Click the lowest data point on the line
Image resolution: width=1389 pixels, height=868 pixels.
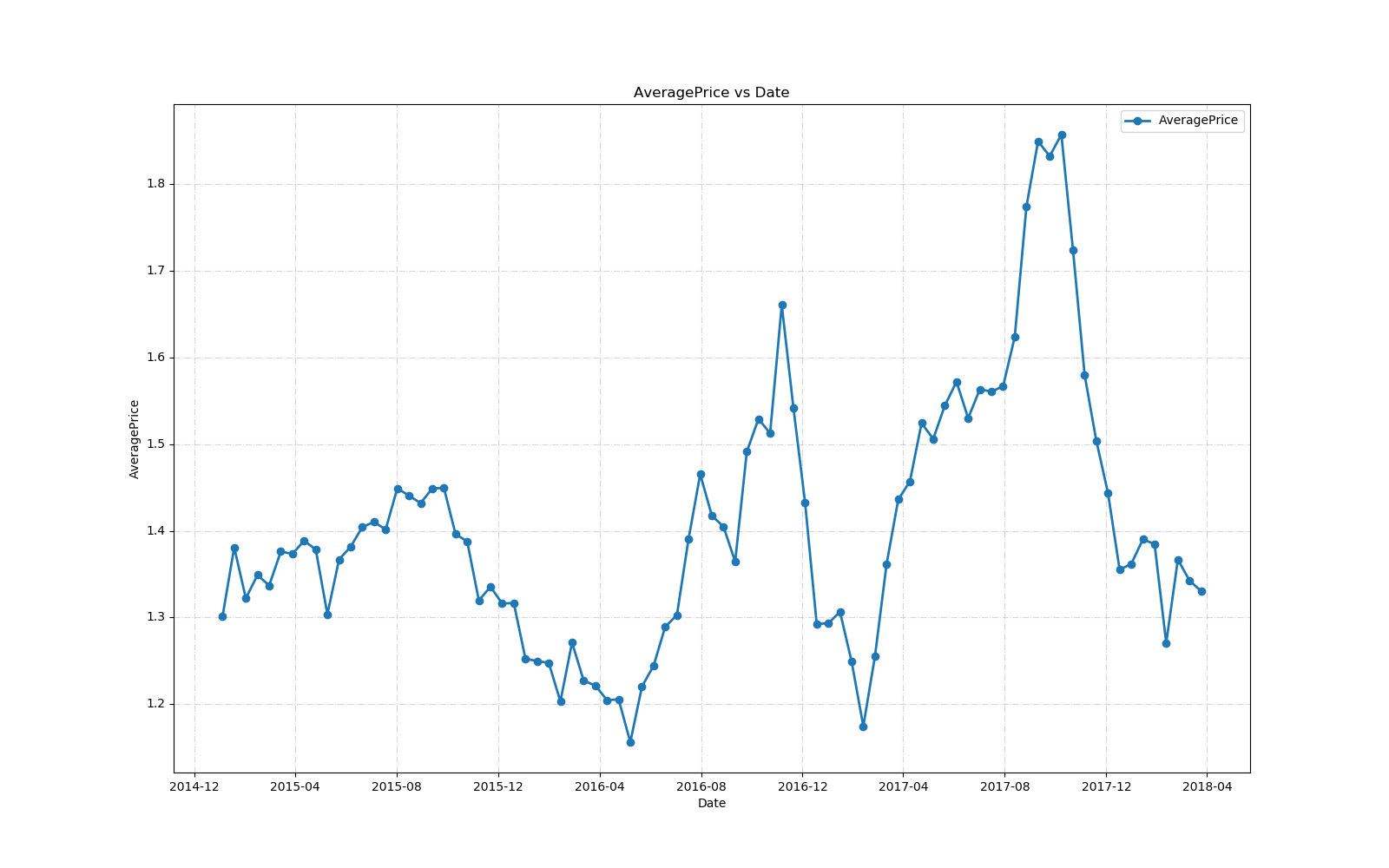pyautogui.click(x=630, y=742)
